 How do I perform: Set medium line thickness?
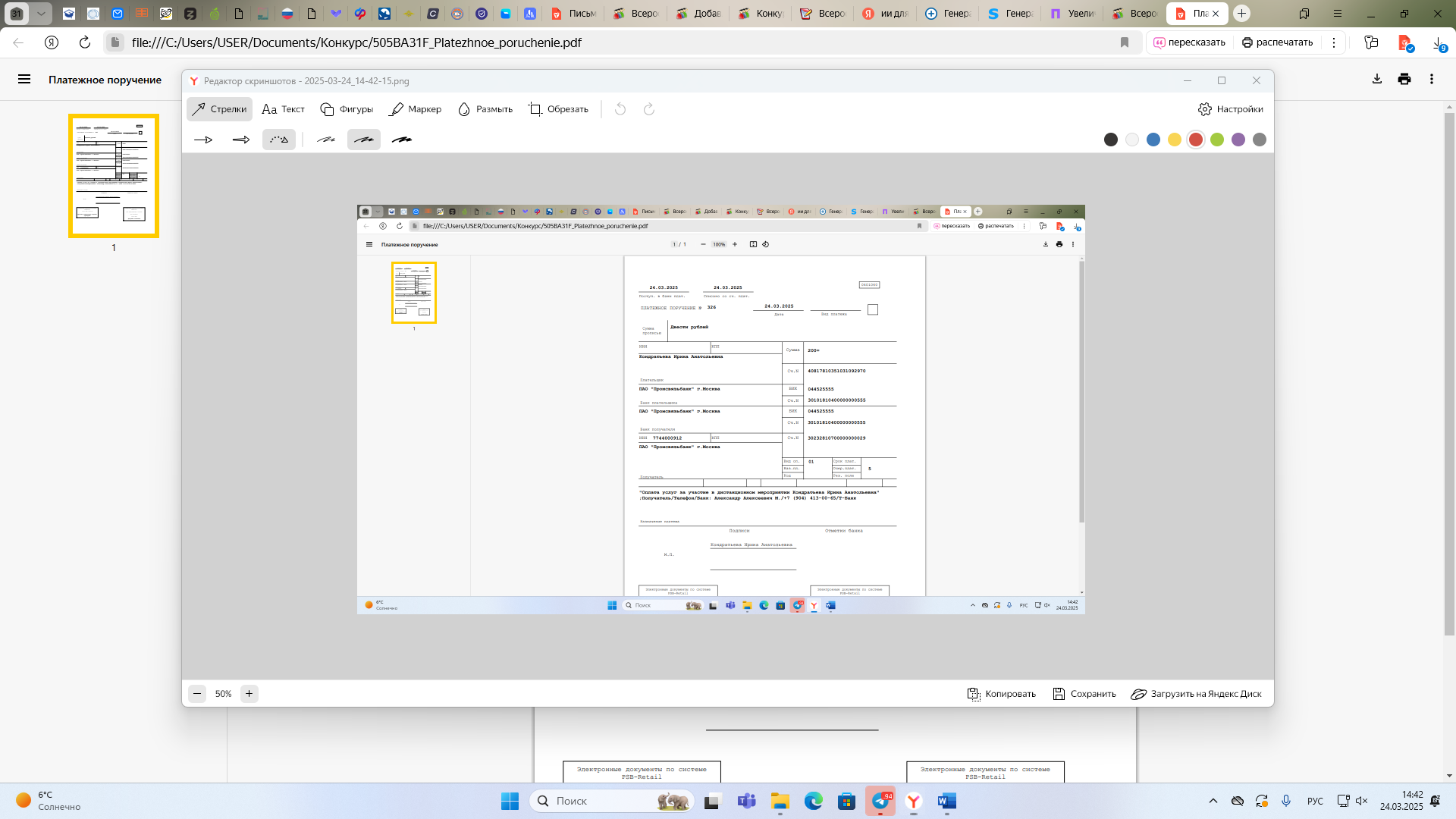point(364,140)
